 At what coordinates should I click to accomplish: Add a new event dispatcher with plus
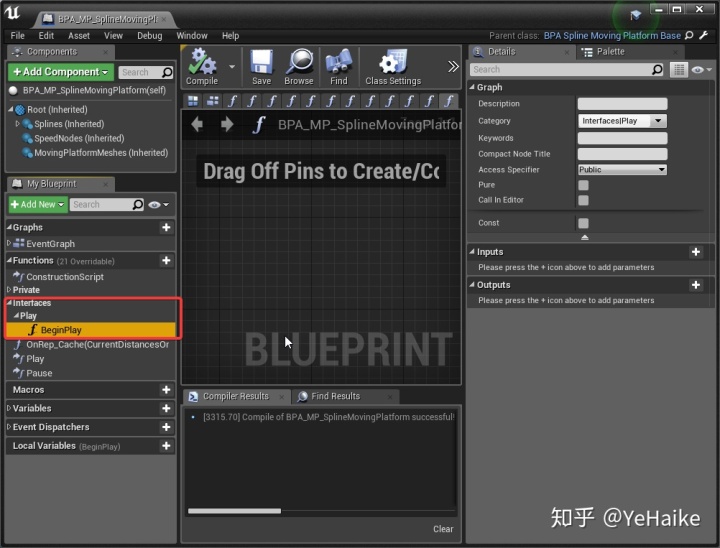point(166,427)
